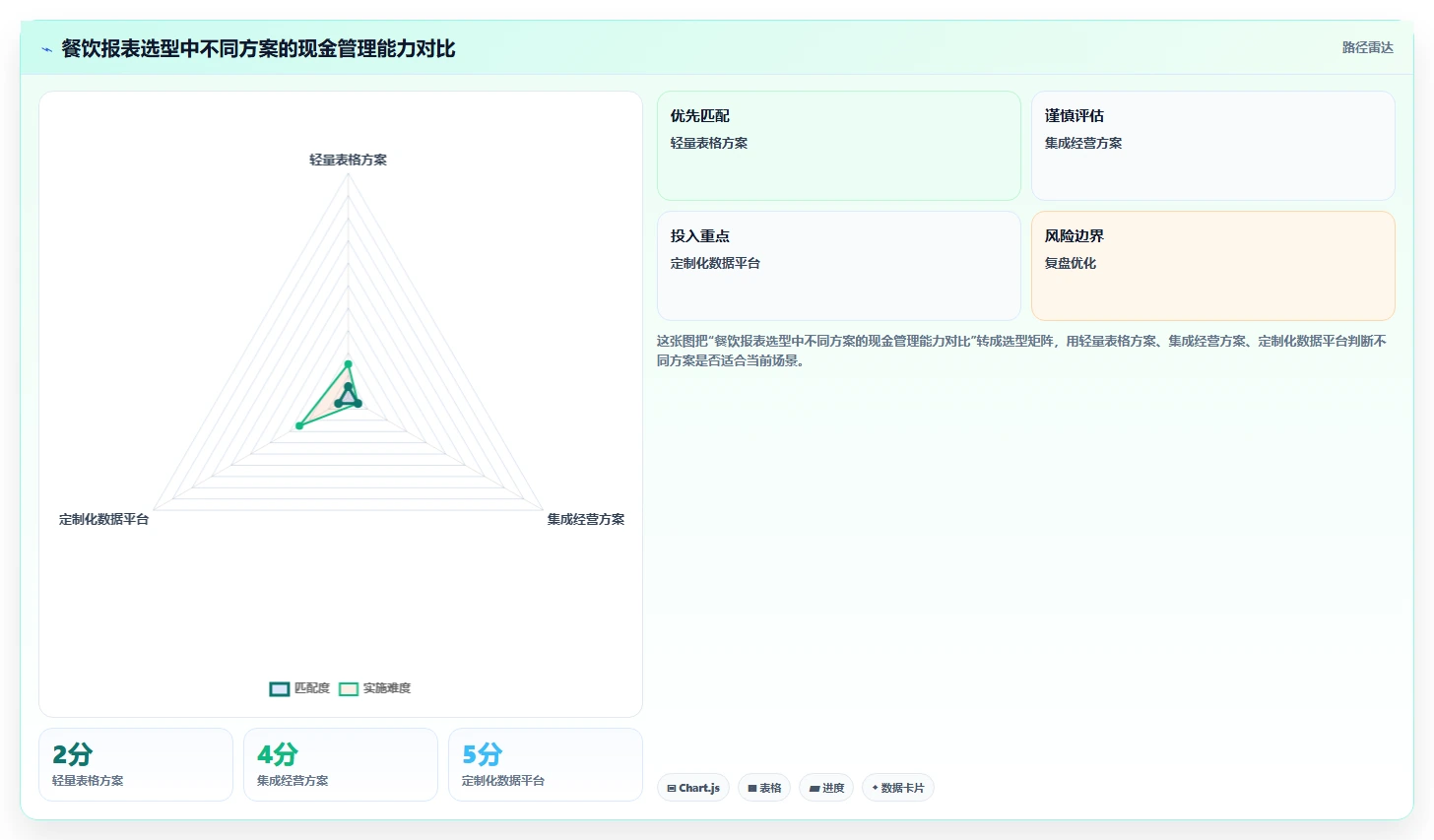Open the 优先匹配 card
Screen dimensions: 1434x840
pos(839,146)
